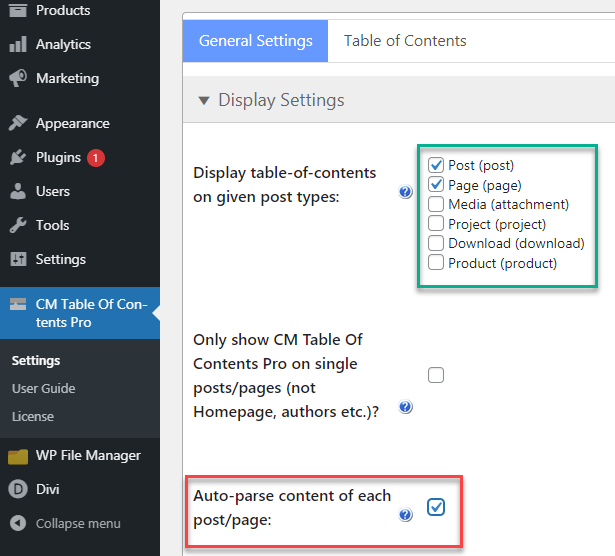The image size is (615, 556).
Task: Switch to the General Settings tab
Action: pos(255,41)
